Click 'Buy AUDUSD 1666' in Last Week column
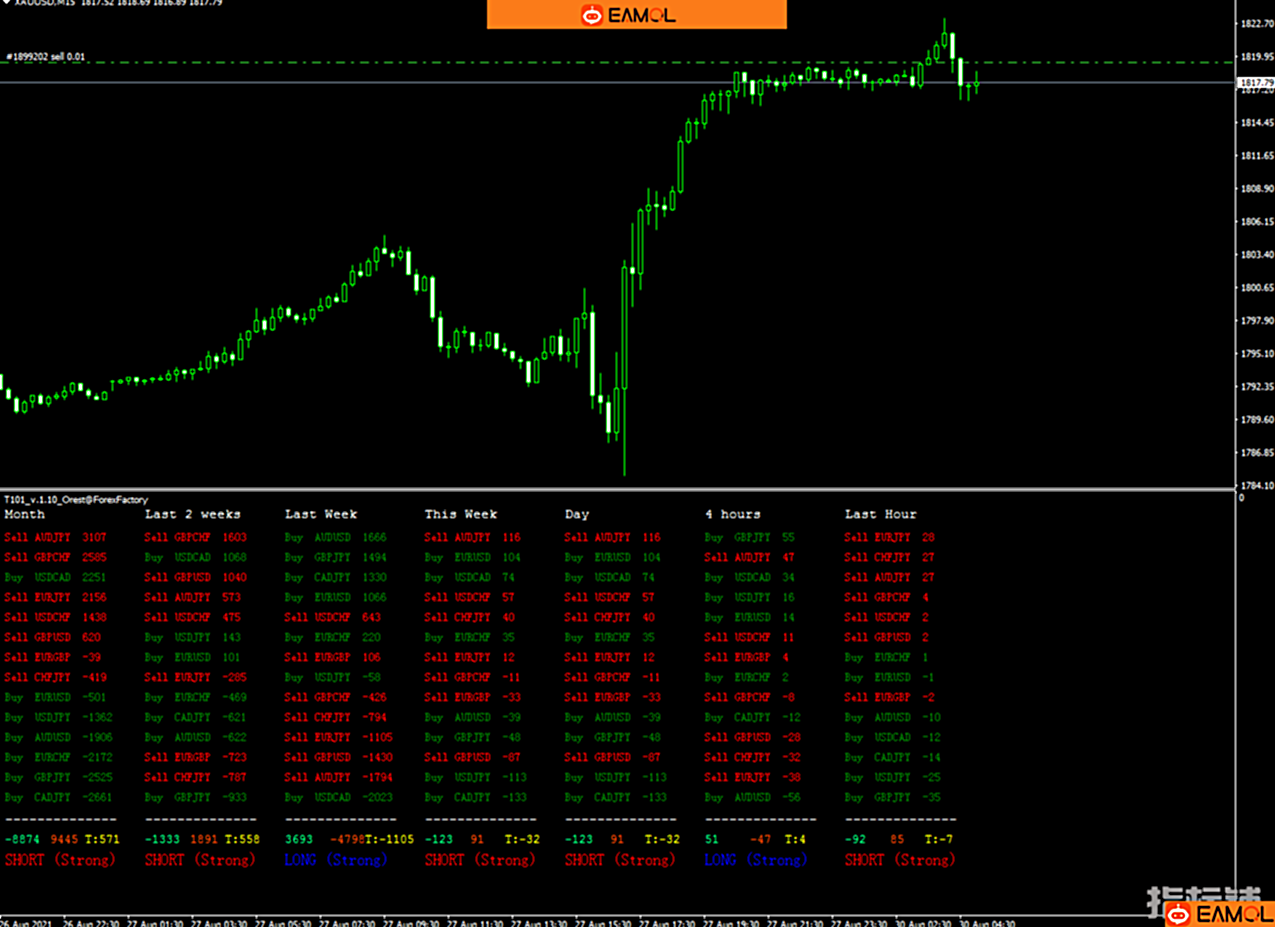Image resolution: width=1275 pixels, height=927 pixels. (x=336, y=537)
